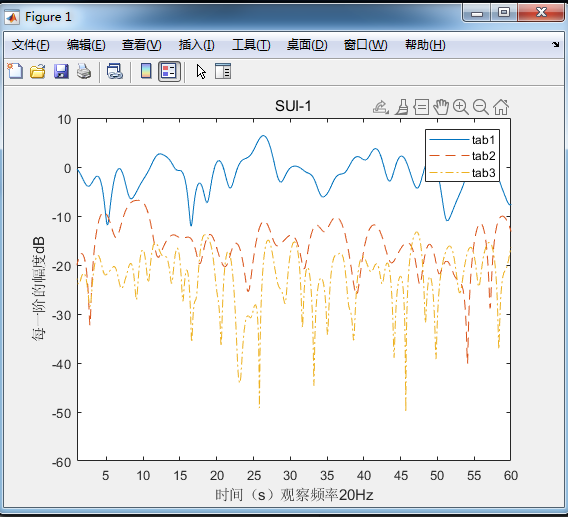Open the 工具(T) menu

point(251,45)
